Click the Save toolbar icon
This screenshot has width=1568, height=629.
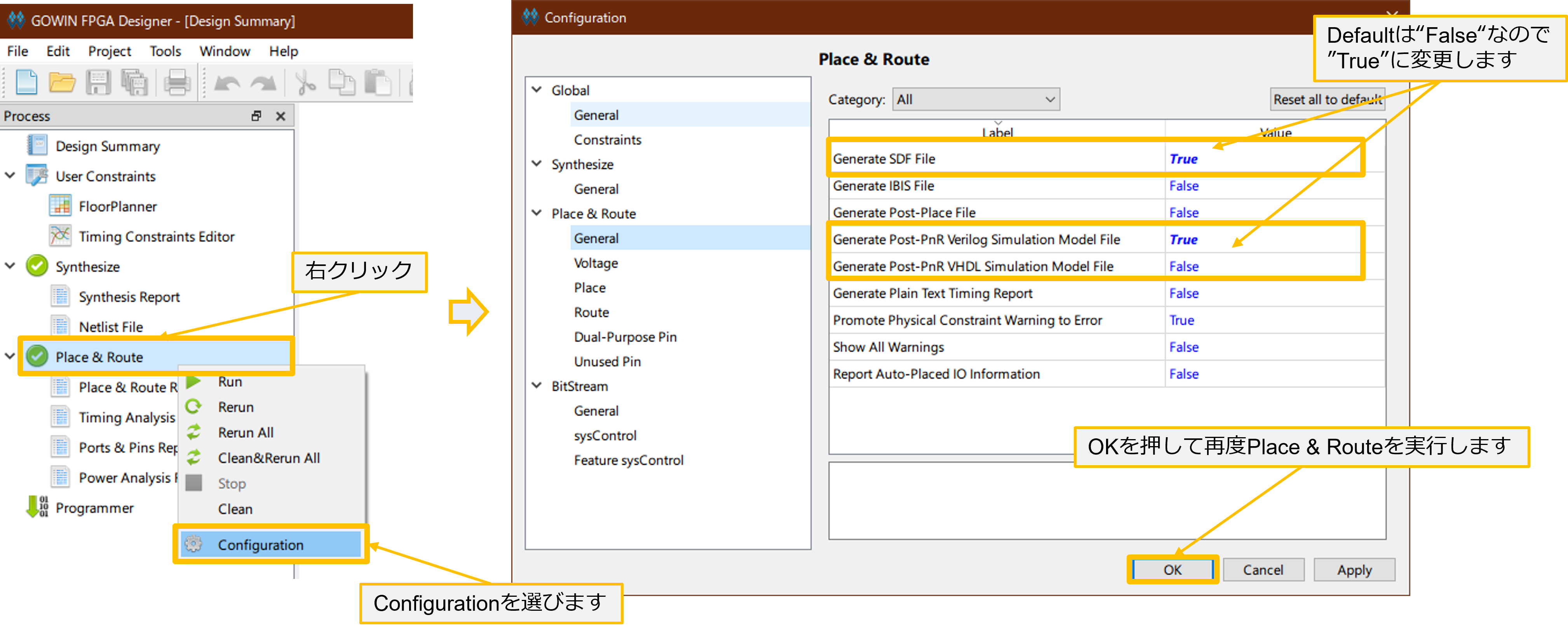[98, 82]
